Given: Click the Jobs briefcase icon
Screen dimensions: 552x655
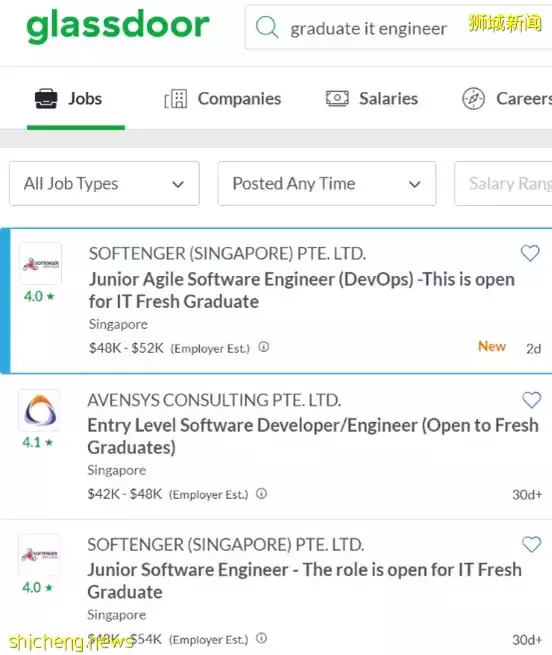Looking at the screenshot, I should click(46, 99).
